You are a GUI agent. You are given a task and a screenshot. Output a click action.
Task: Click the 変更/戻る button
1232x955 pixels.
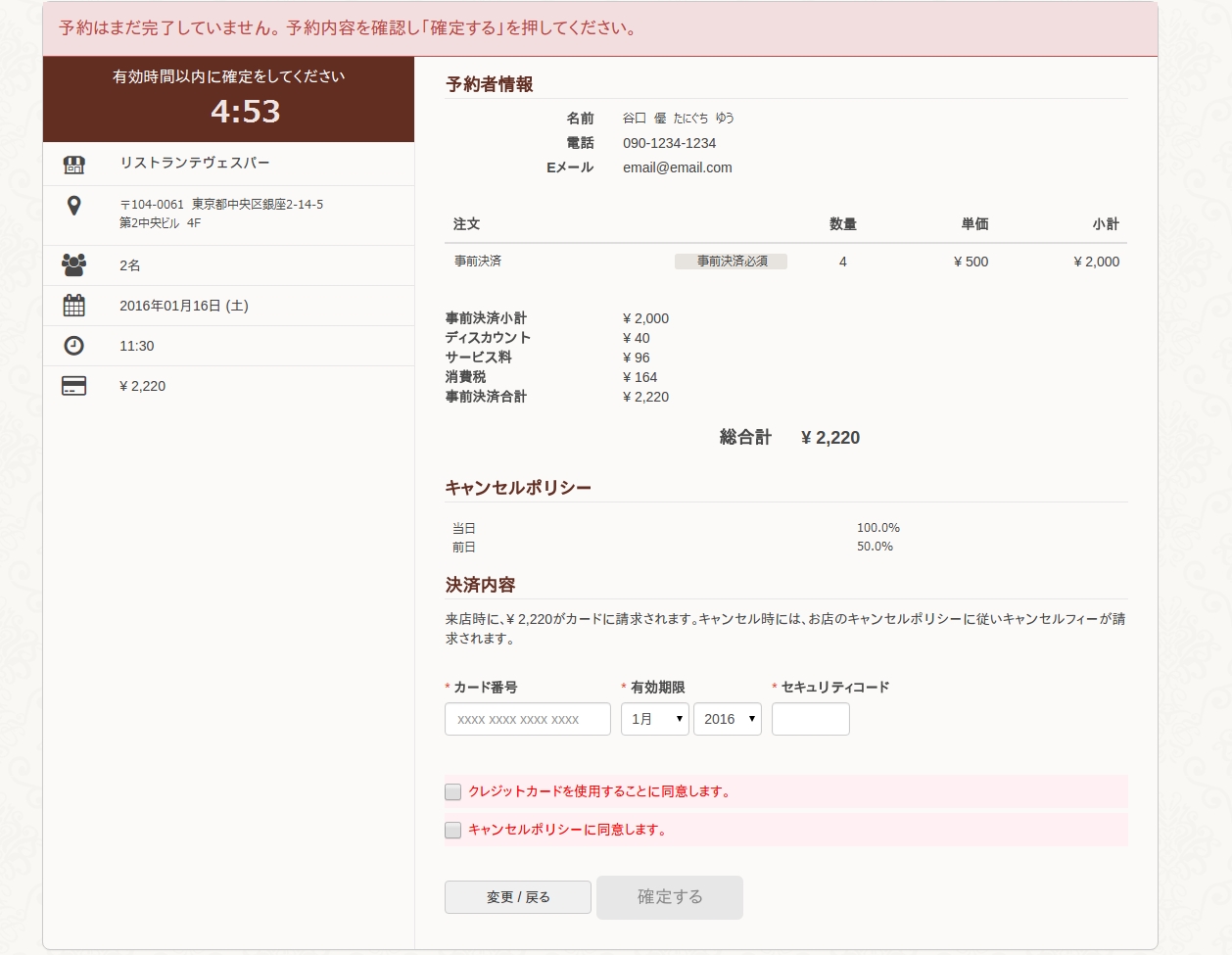(x=517, y=896)
